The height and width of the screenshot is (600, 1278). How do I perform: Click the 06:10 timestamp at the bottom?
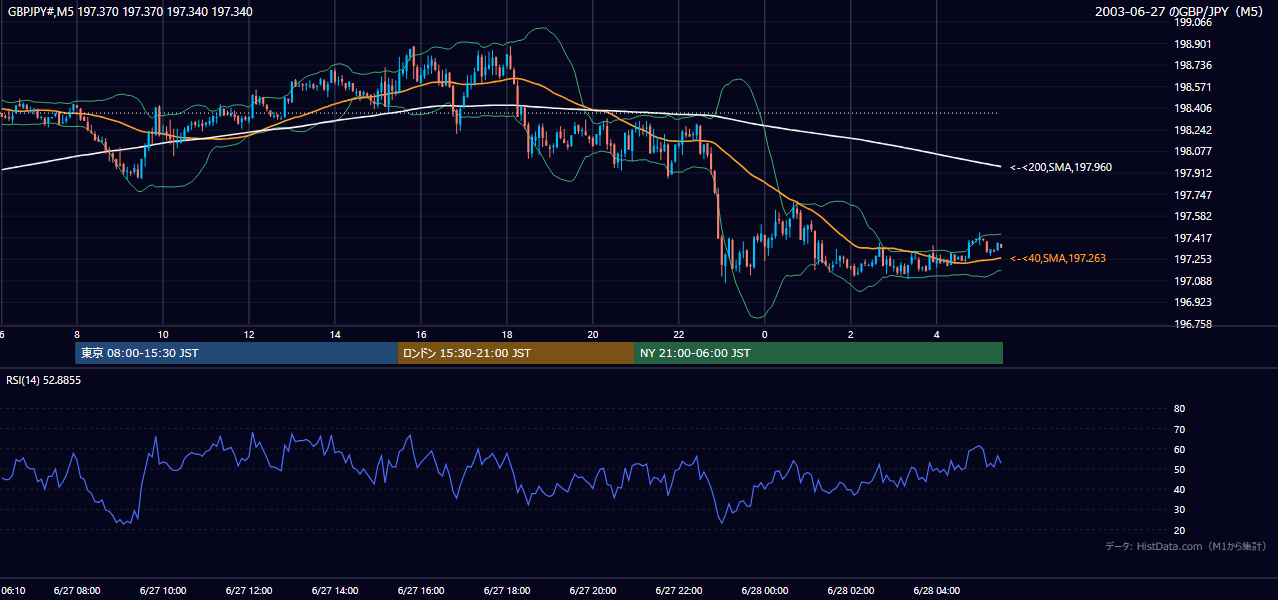pos(13,590)
